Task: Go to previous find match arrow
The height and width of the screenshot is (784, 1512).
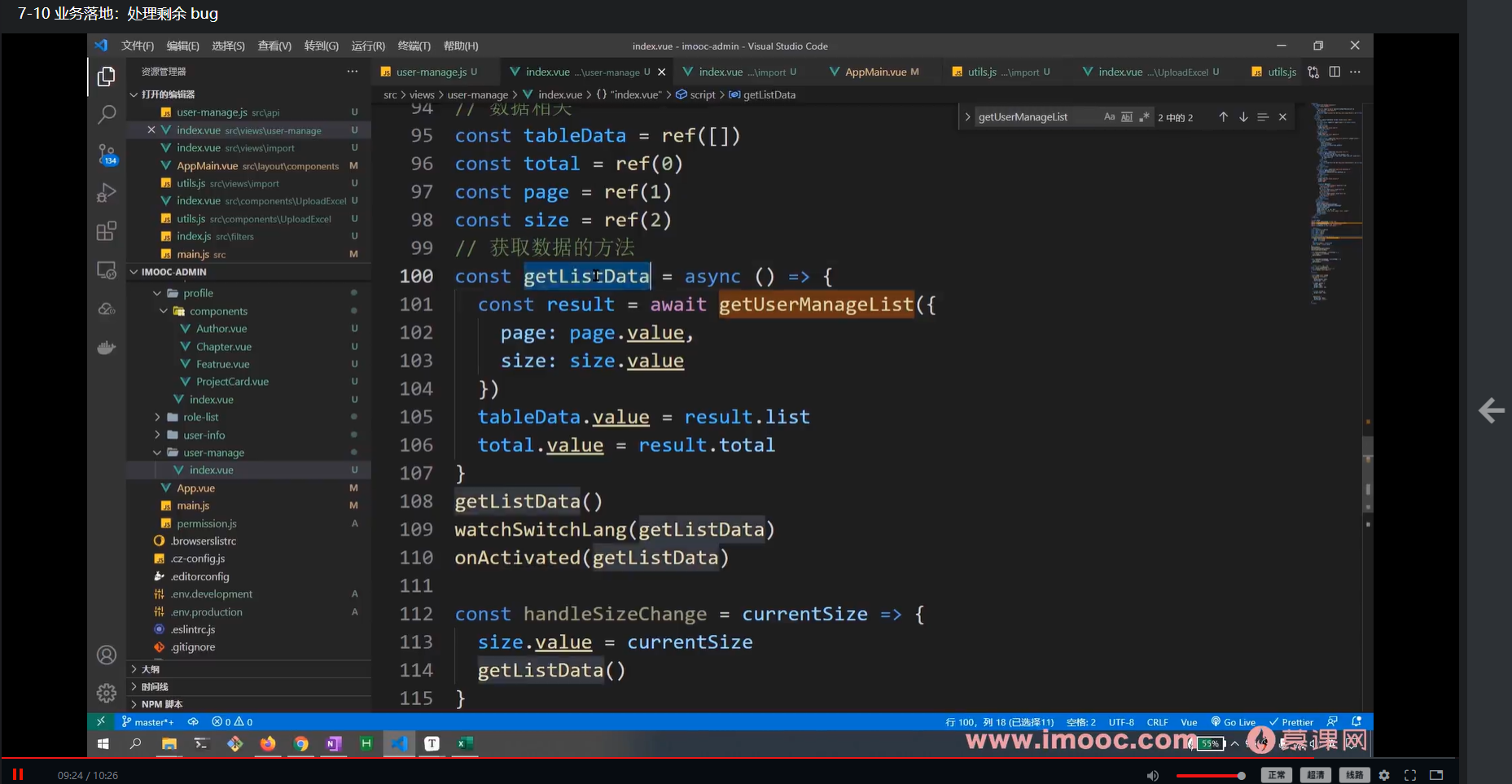Action: tap(1223, 117)
